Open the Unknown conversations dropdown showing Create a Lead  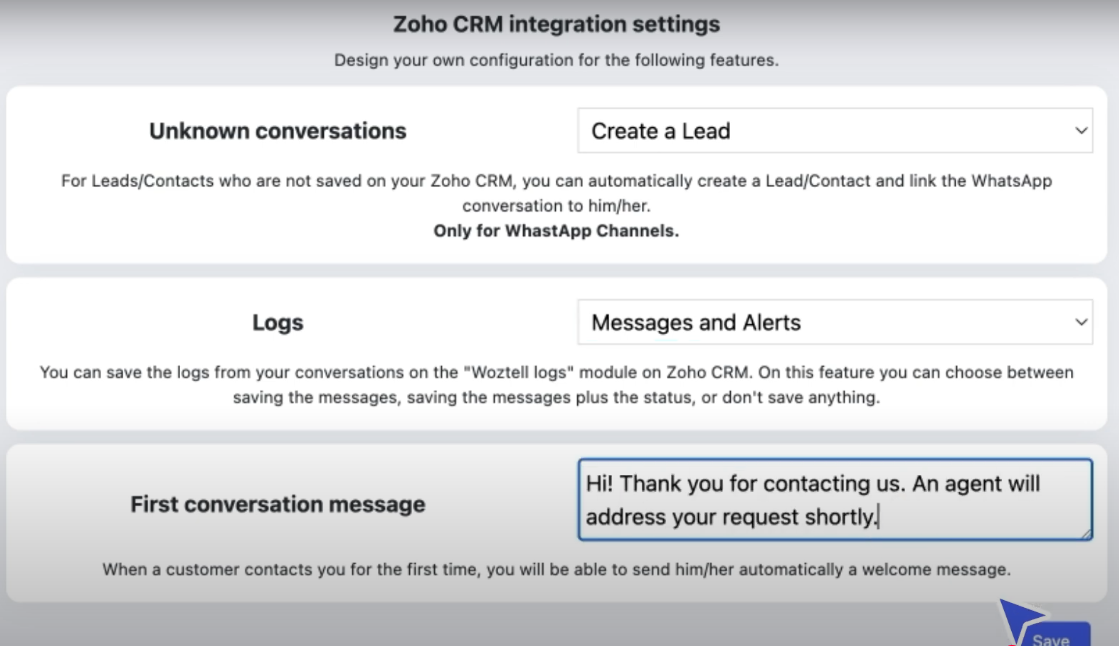pyautogui.click(x=835, y=131)
